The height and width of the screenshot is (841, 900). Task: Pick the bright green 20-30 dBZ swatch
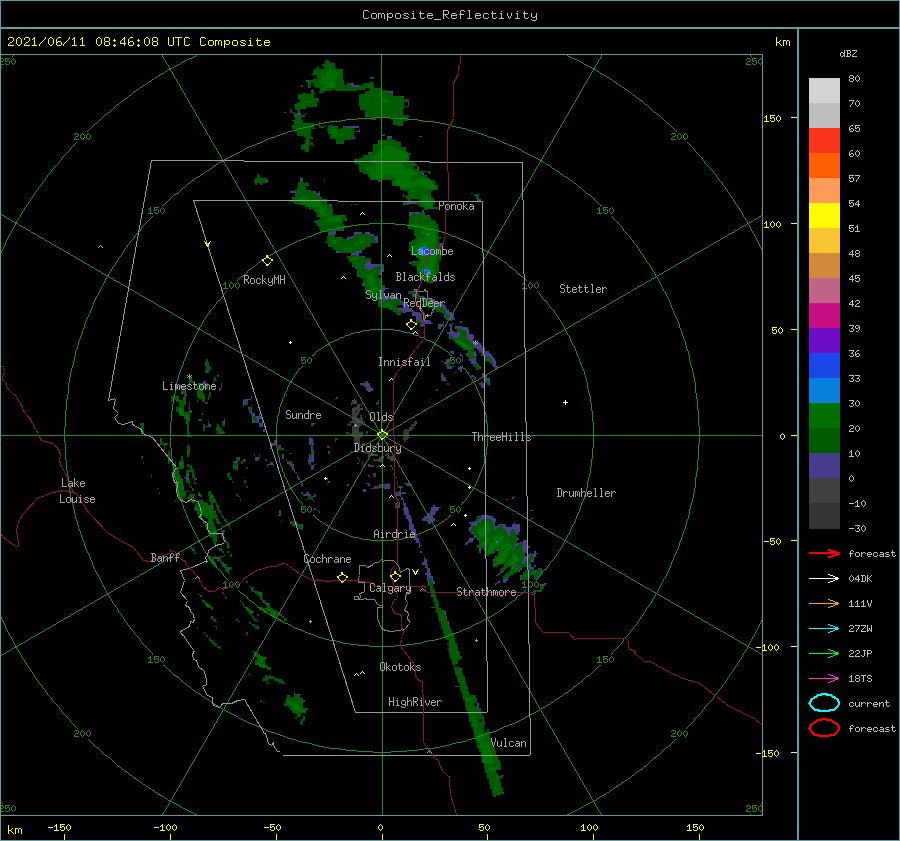(824, 415)
